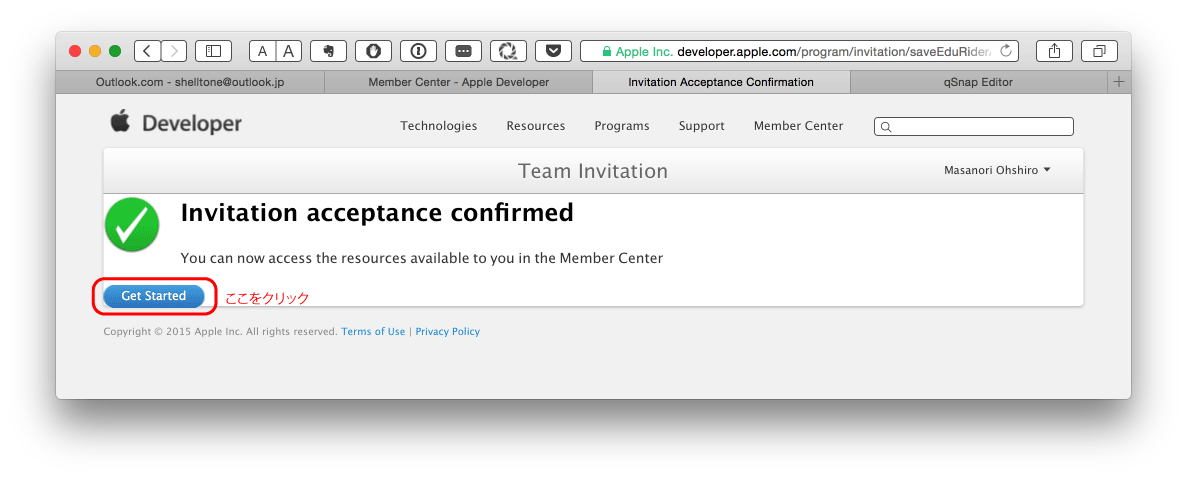This screenshot has height=479, width=1187.
Task: Open the Evernote clipper extension
Action: 328,51
